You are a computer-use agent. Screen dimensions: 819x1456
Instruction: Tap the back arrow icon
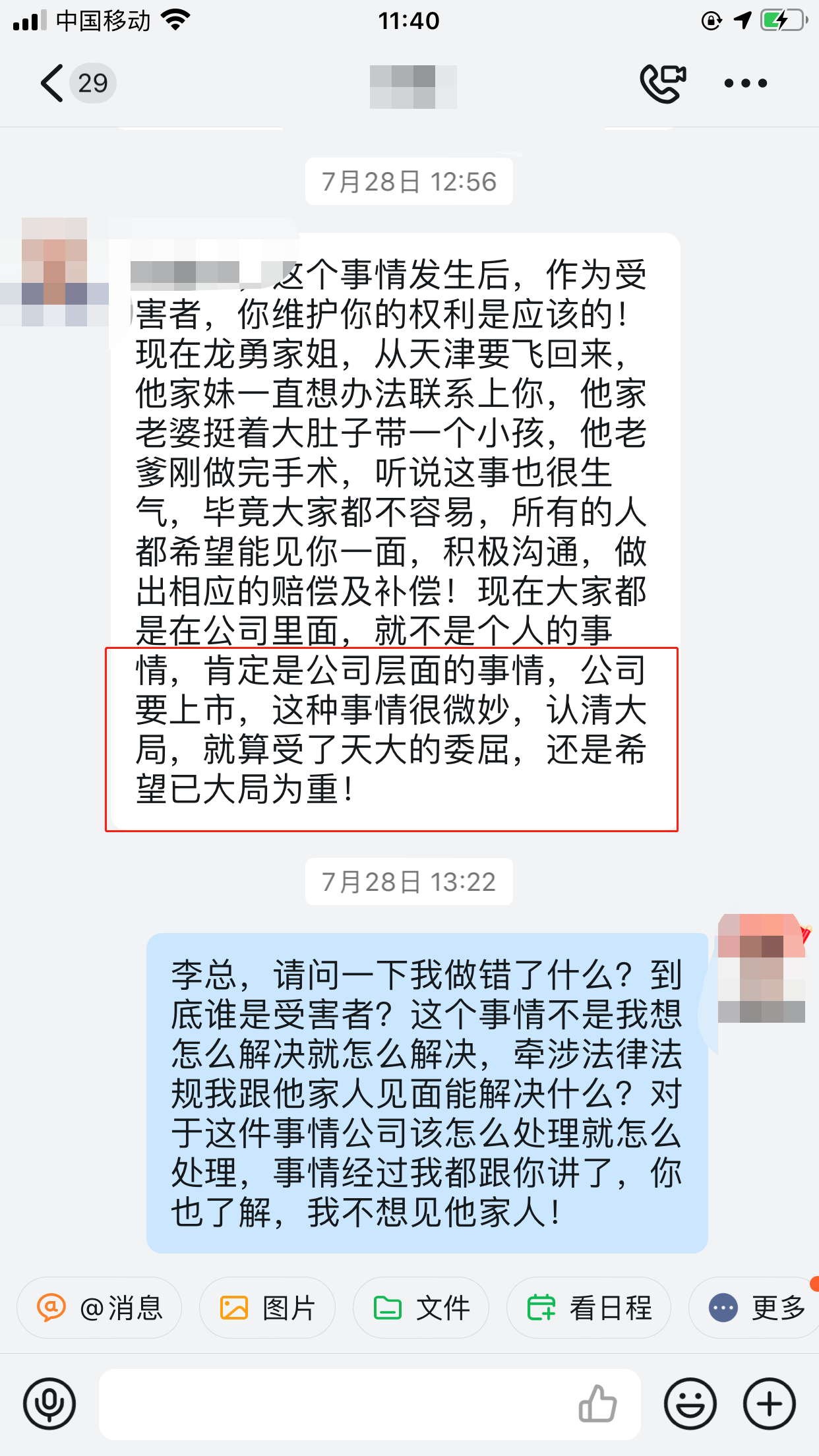pyautogui.click(x=51, y=83)
